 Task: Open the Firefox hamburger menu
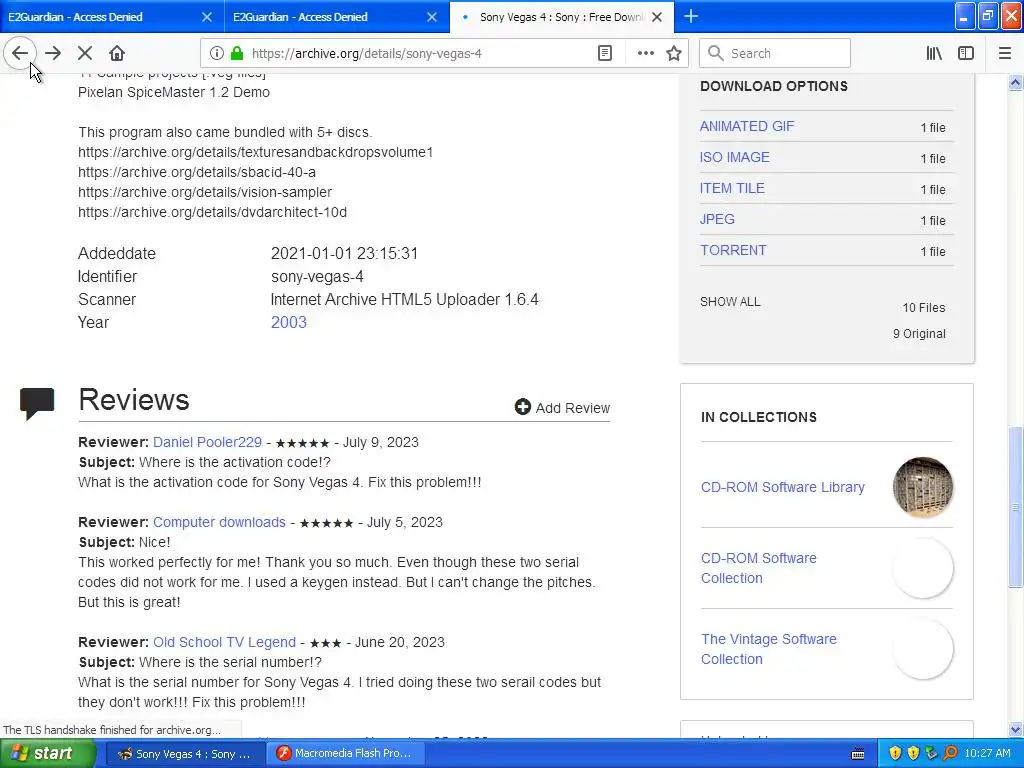point(1004,53)
